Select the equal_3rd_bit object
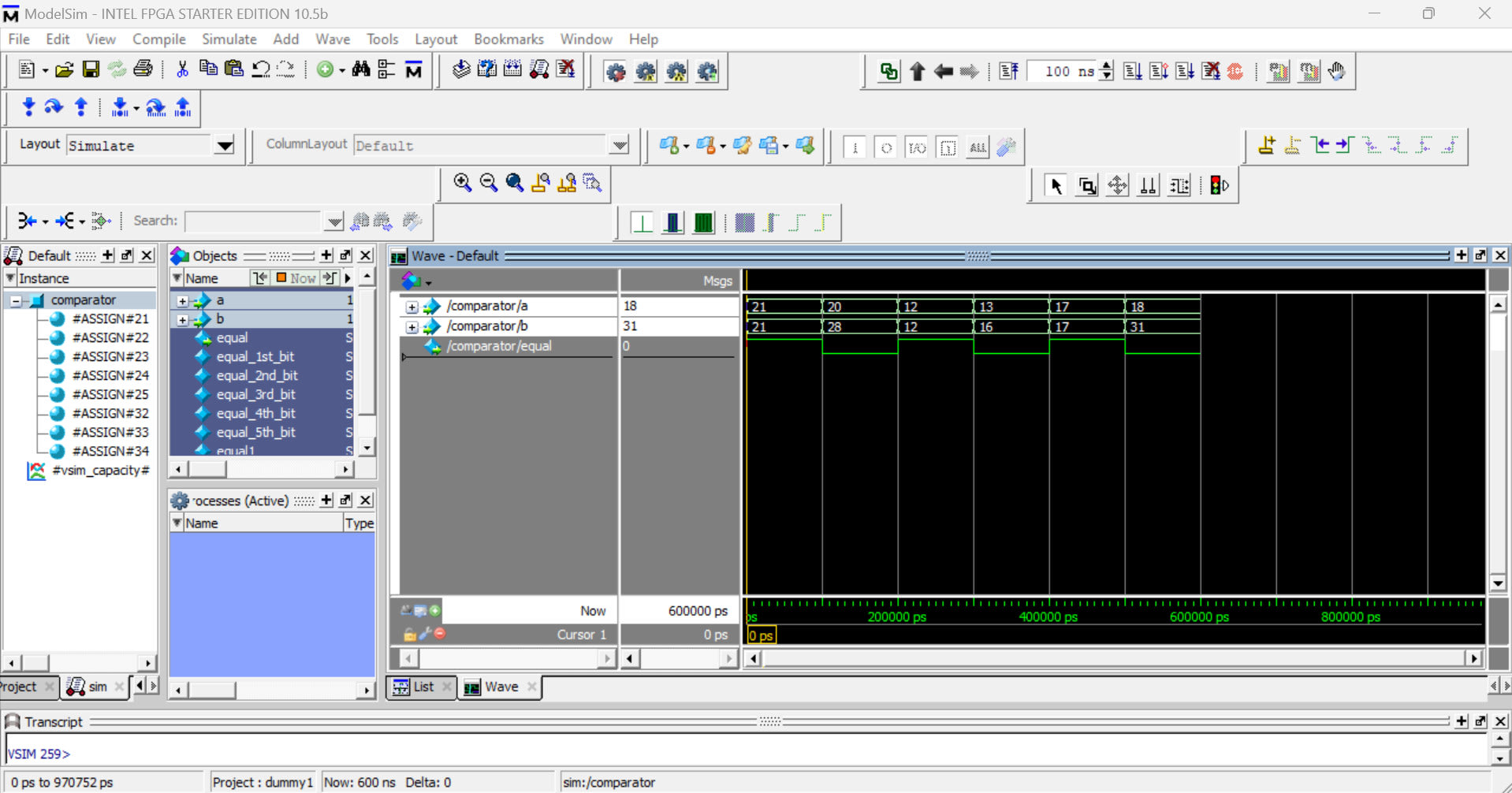This screenshot has height=793, width=1512. pyautogui.click(x=255, y=394)
